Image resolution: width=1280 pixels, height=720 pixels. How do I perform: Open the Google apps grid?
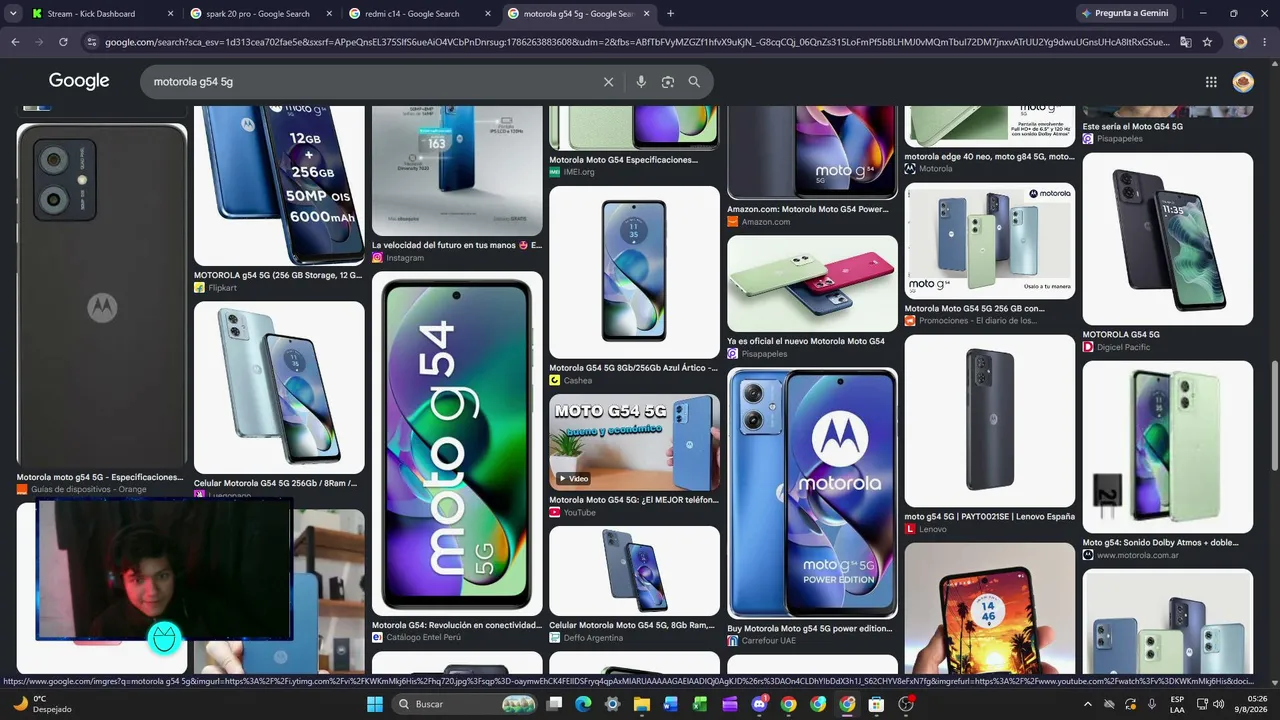1211,82
